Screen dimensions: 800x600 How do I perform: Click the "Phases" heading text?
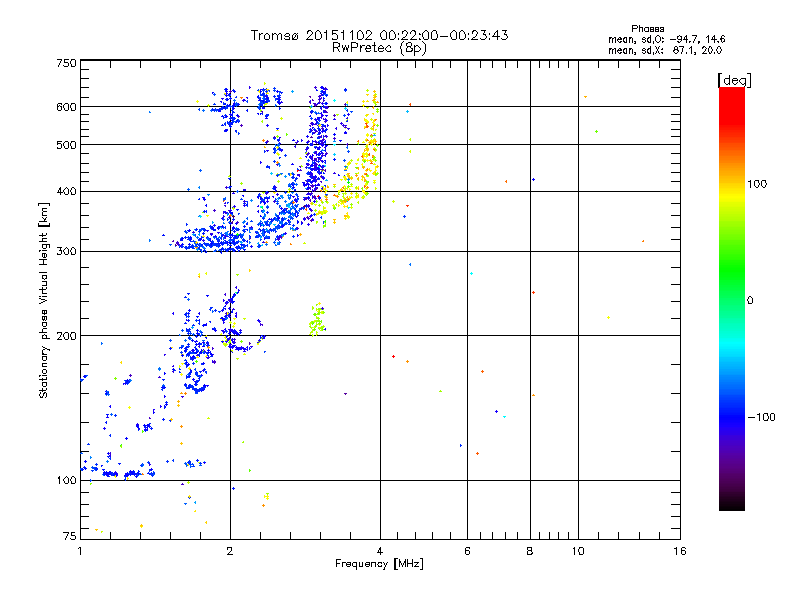click(x=647, y=29)
